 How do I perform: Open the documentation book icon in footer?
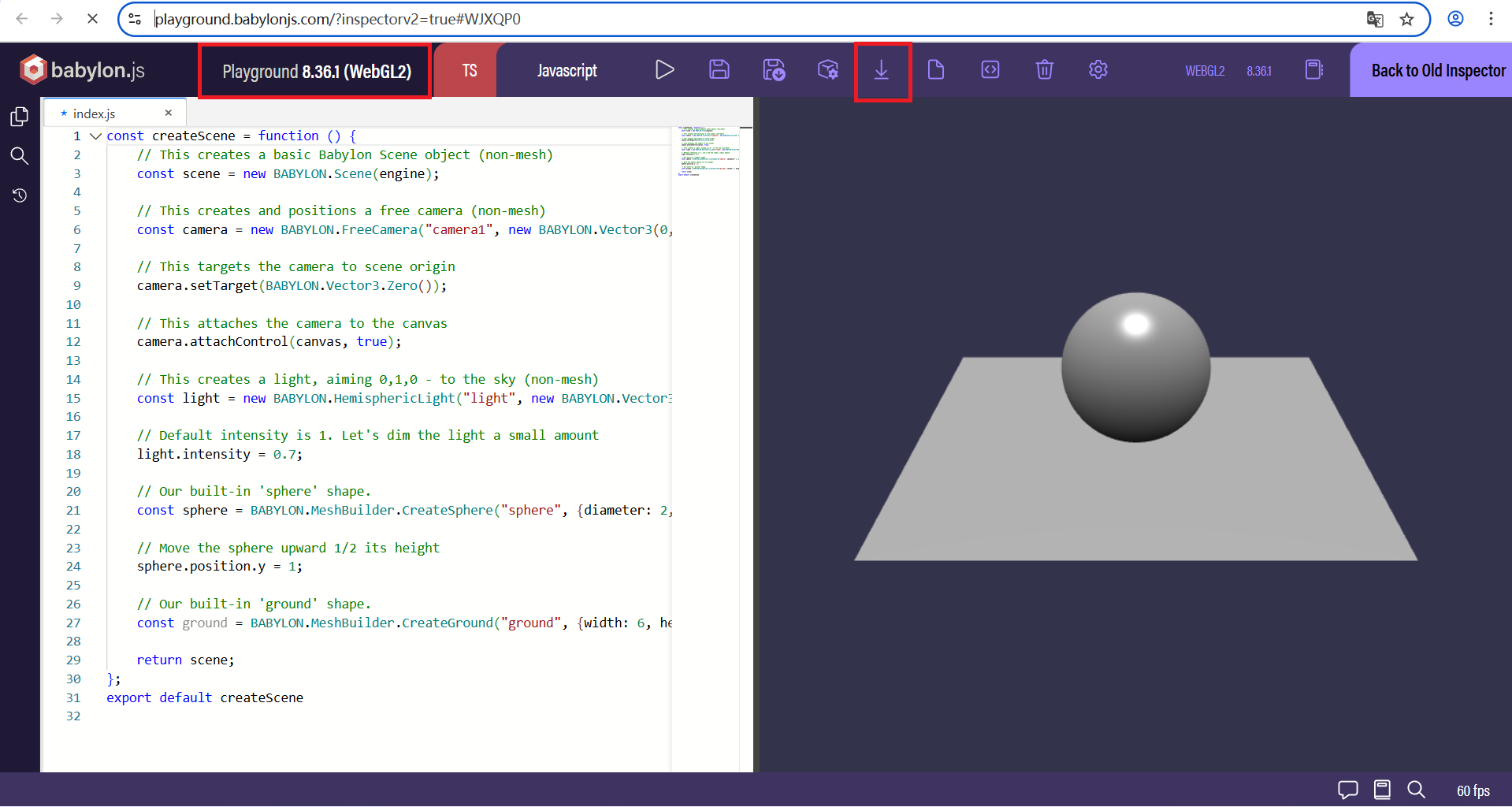[x=1382, y=790]
